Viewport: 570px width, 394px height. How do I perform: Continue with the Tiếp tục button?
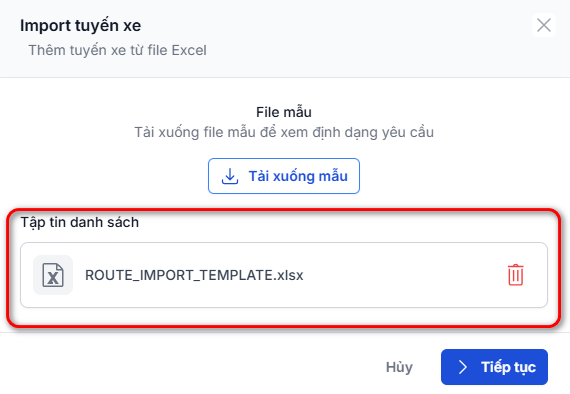click(494, 367)
